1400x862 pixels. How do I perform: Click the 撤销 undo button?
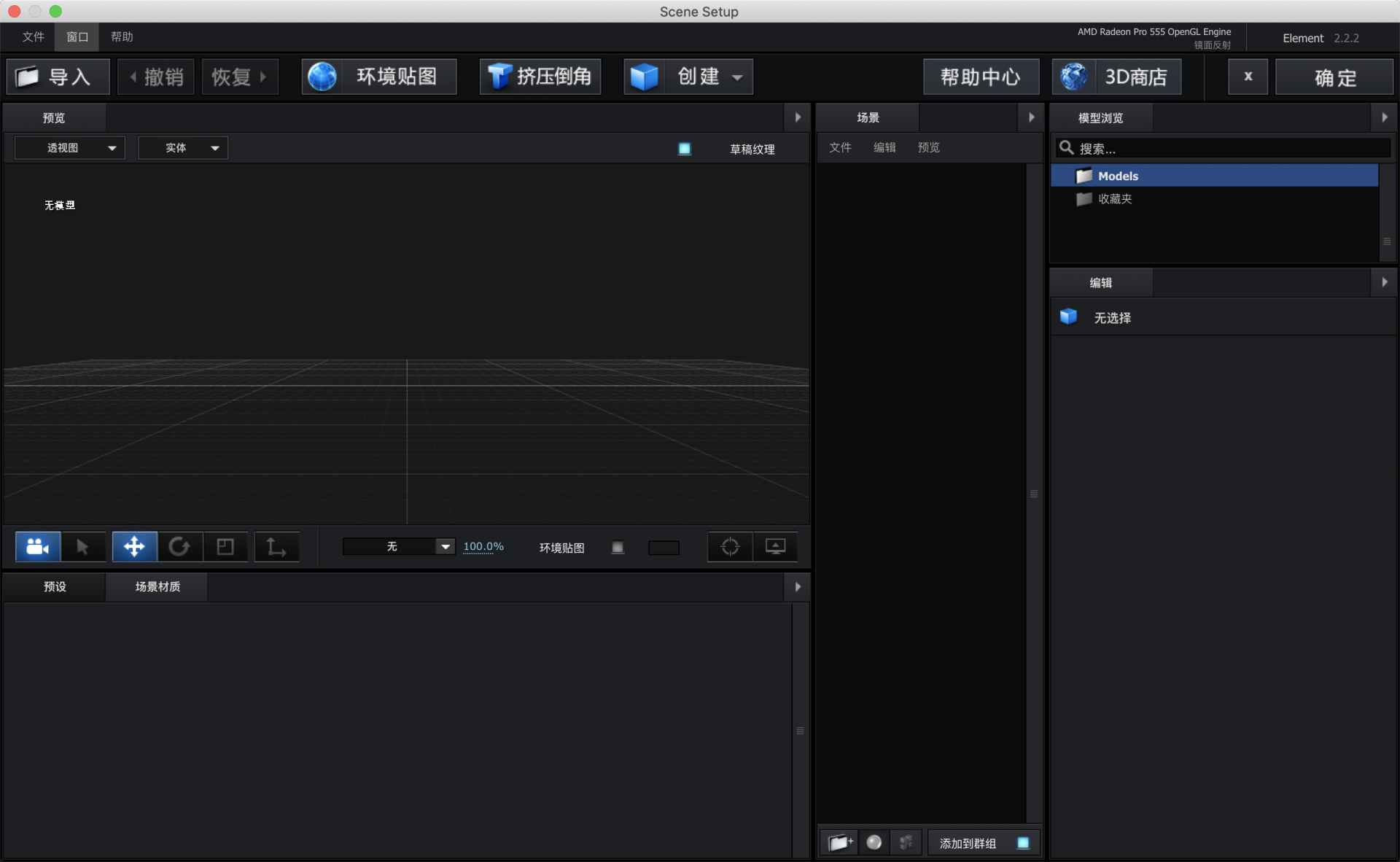(156, 77)
